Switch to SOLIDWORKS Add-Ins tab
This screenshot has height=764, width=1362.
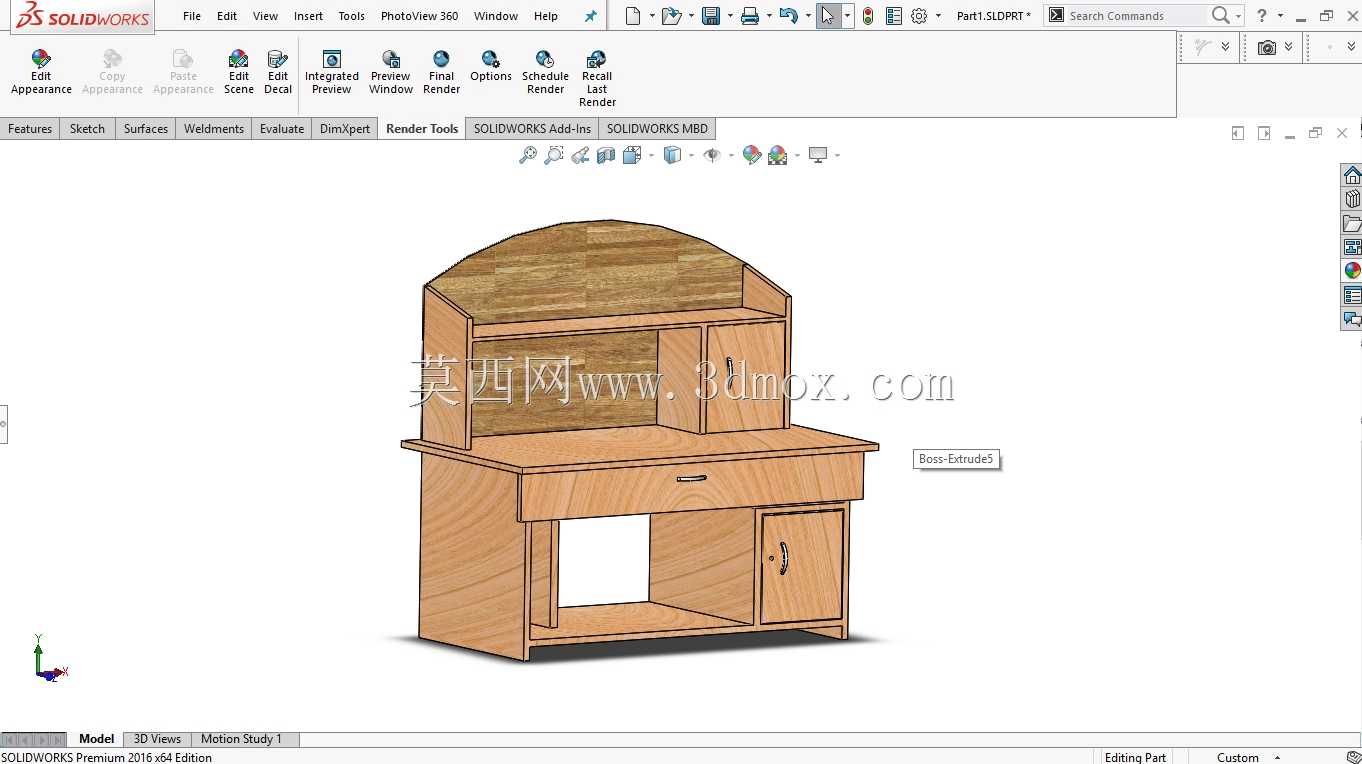(x=532, y=129)
